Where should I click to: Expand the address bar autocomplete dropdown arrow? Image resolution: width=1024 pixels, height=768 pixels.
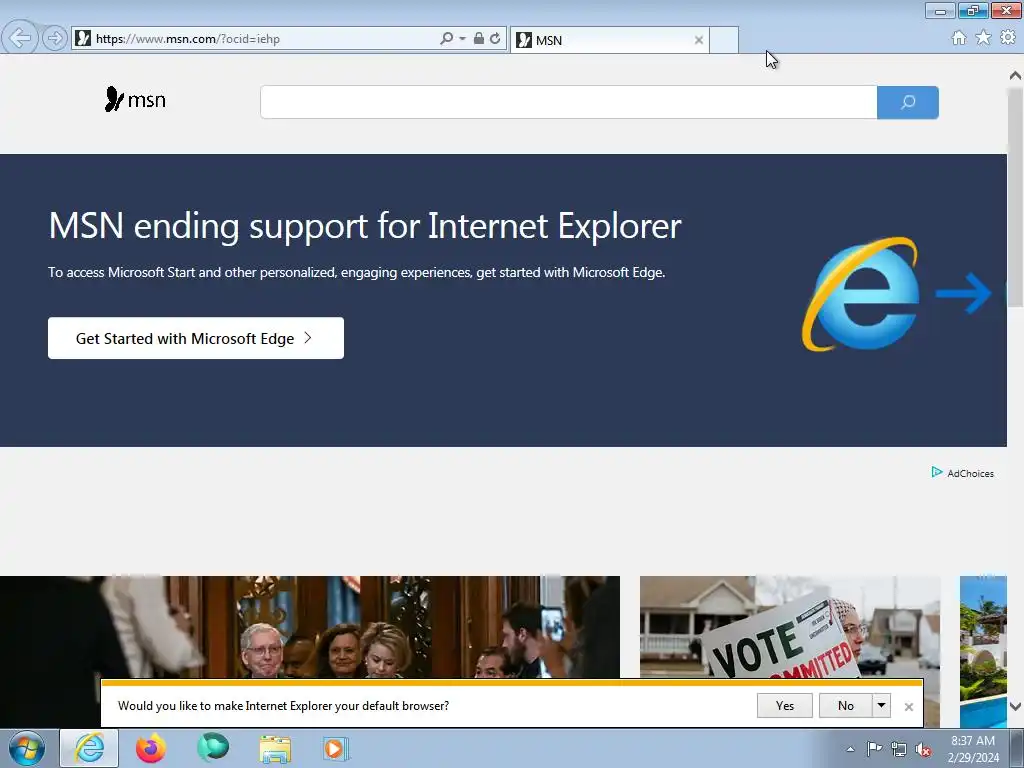coord(462,39)
